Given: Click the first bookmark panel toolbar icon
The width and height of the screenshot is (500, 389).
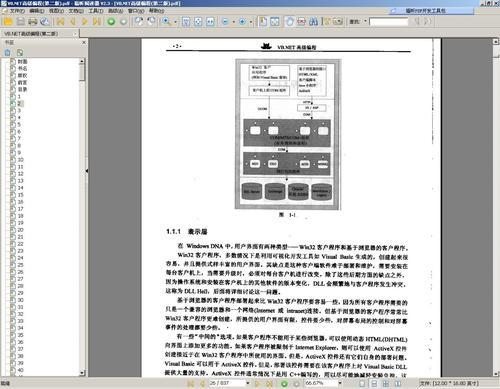Looking at the screenshot, I should (7, 52).
